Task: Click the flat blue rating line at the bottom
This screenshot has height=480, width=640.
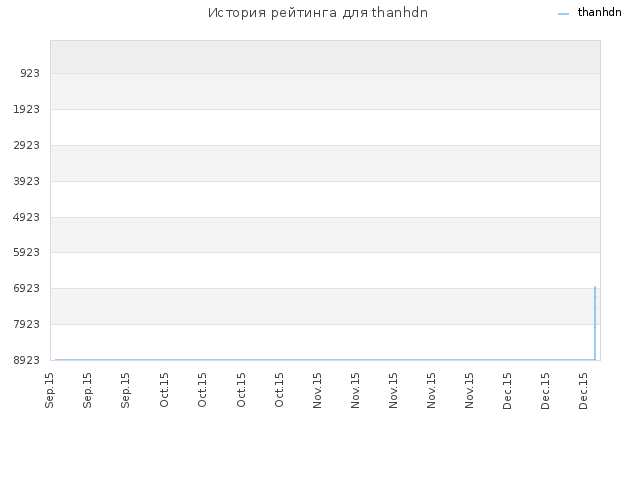Action: tap(324, 360)
